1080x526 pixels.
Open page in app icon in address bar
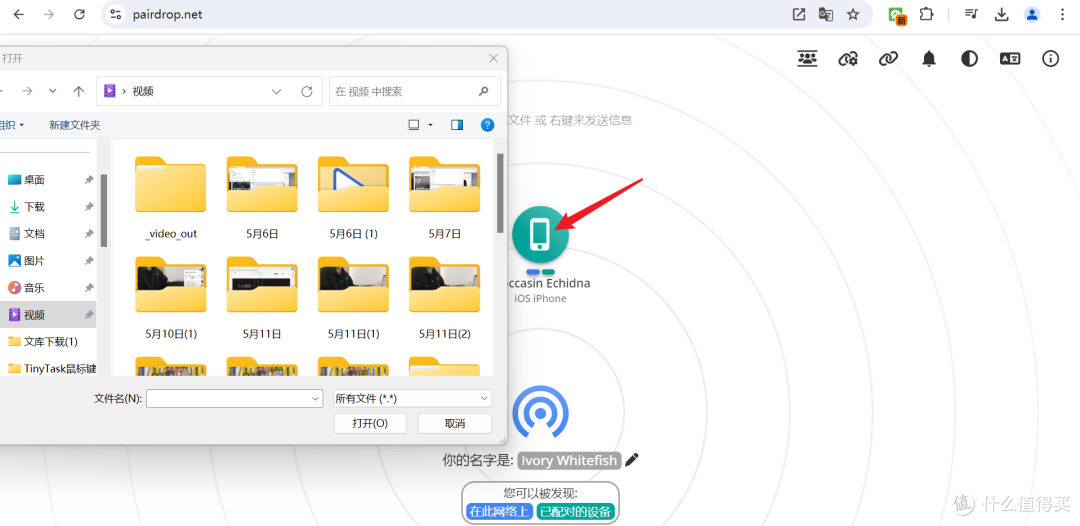click(x=799, y=14)
